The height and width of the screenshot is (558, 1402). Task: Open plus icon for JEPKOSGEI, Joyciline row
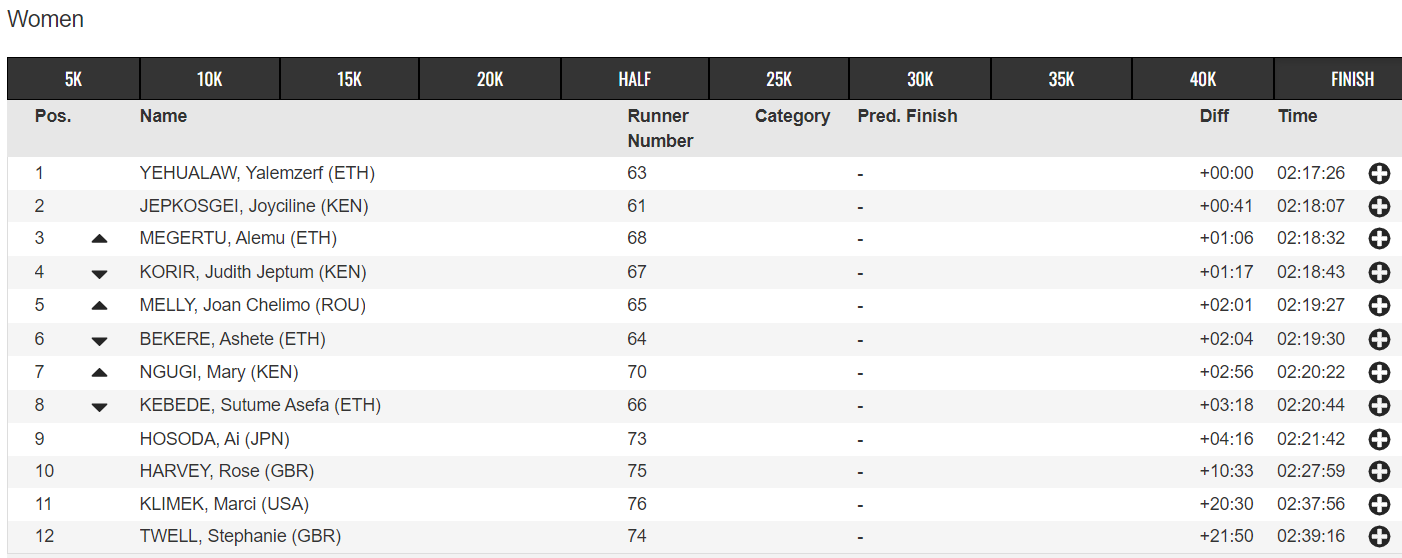(x=1379, y=207)
